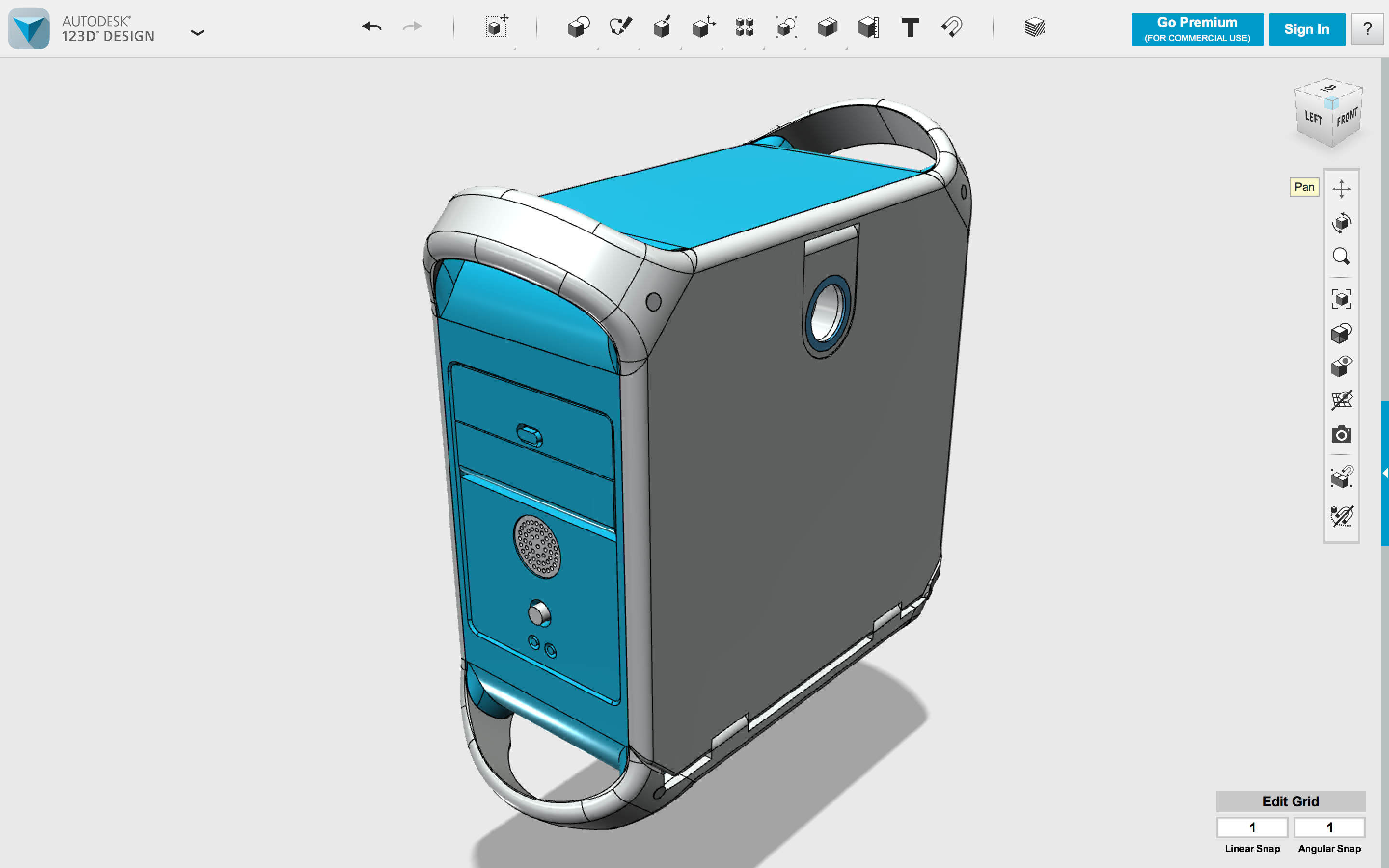1389x868 pixels.
Task: Open the Pattern tool
Action: (745, 27)
